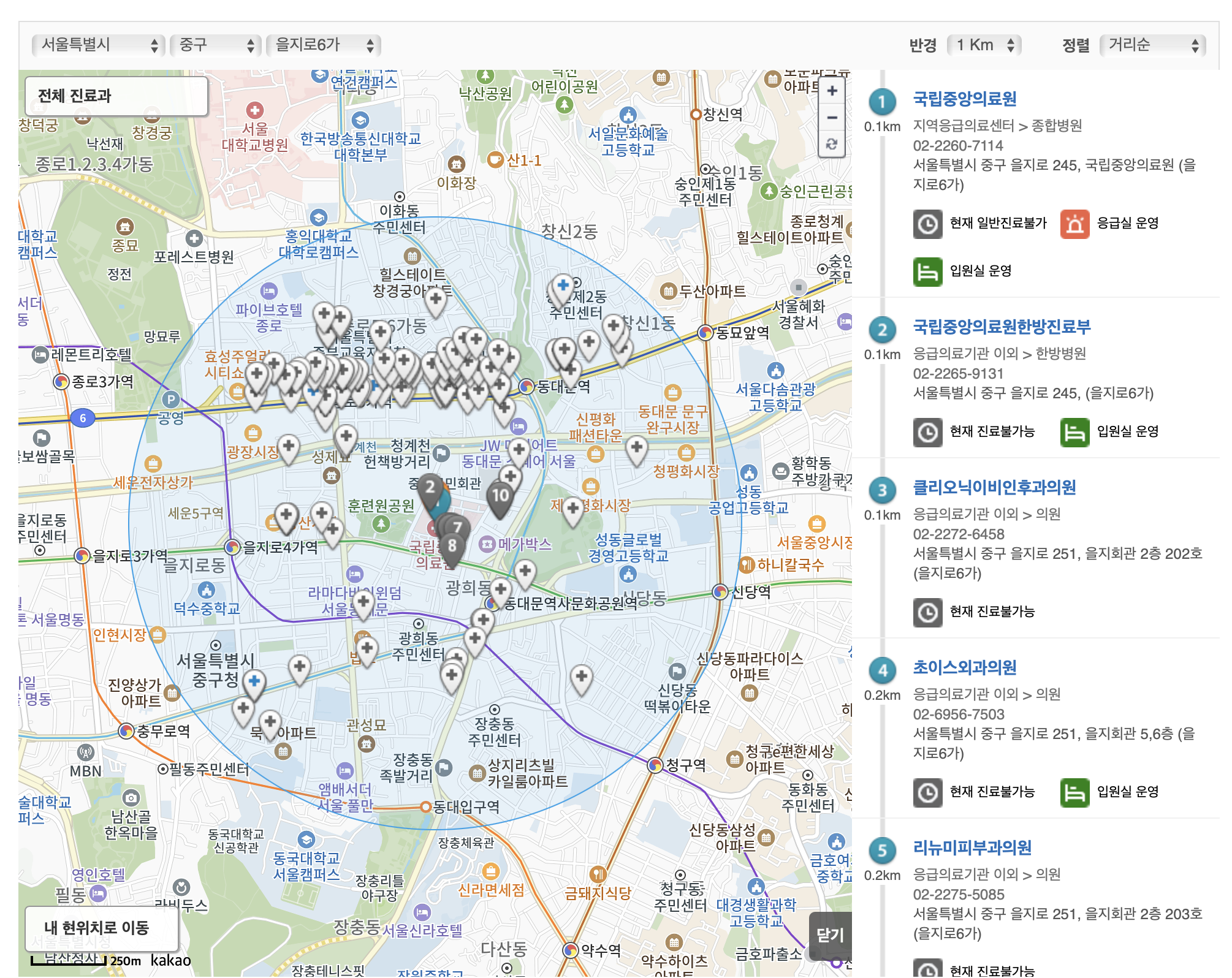Click the map refresh icon

coord(832,144)
